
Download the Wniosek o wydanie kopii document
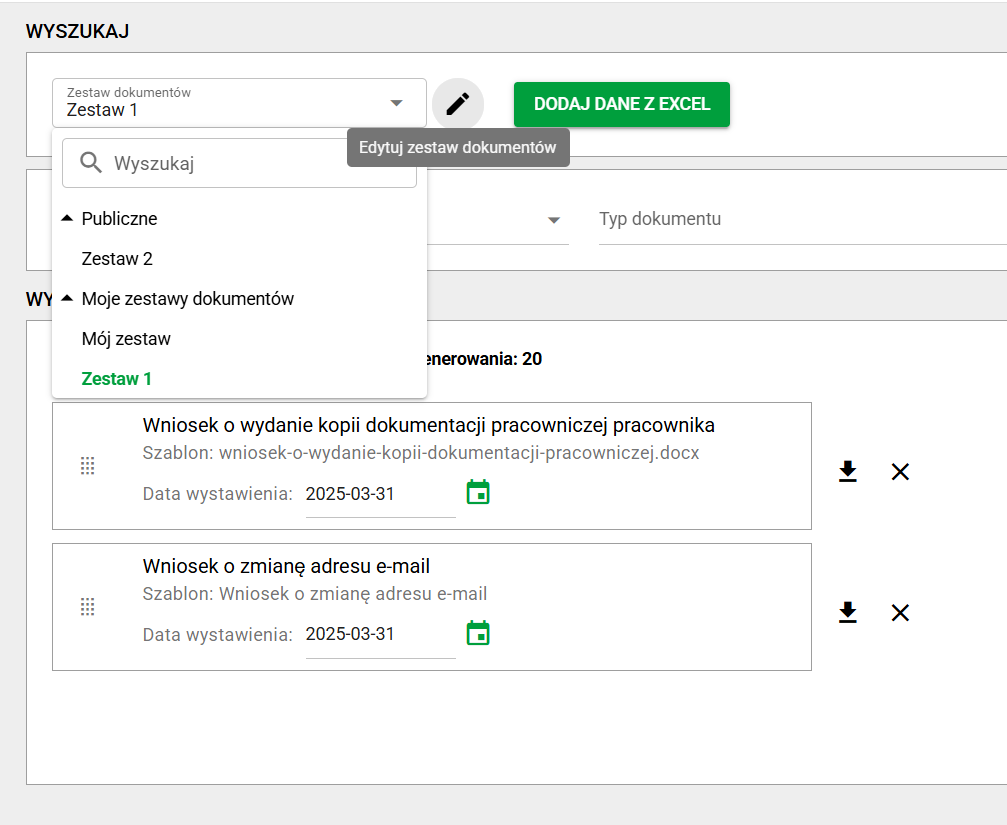click(848, 471)
